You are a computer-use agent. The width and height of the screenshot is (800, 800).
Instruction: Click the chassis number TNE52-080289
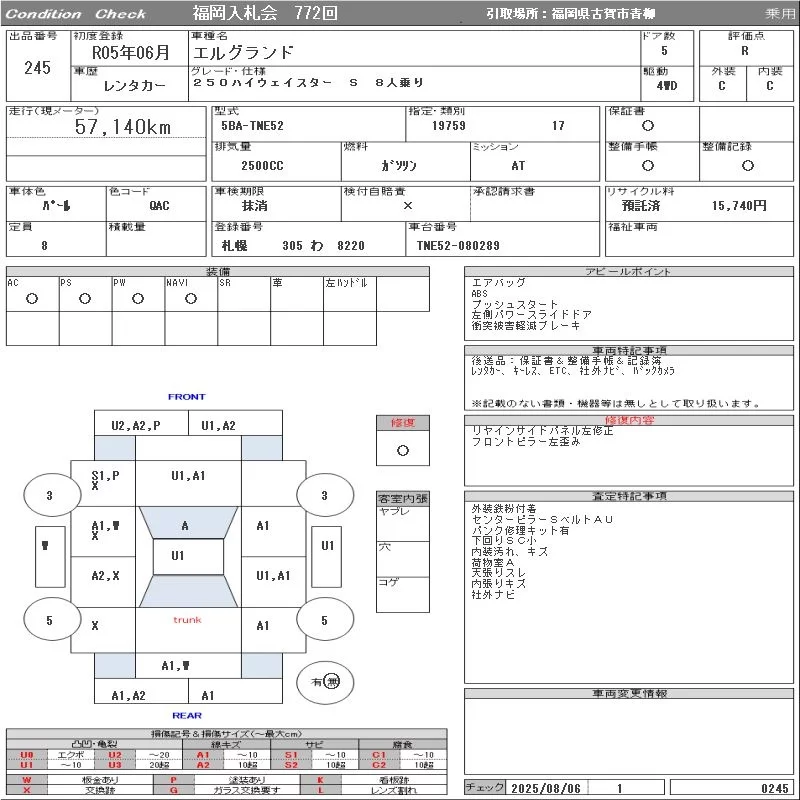pos(458,245)
